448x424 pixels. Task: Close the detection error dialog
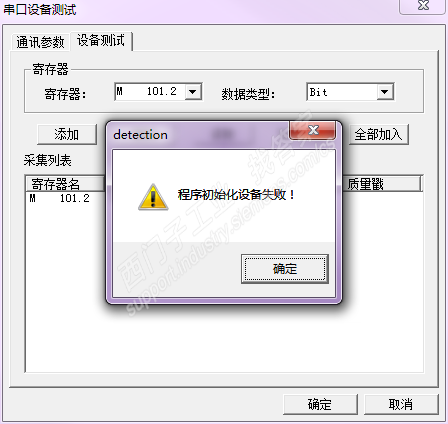(x=312, y=130)
